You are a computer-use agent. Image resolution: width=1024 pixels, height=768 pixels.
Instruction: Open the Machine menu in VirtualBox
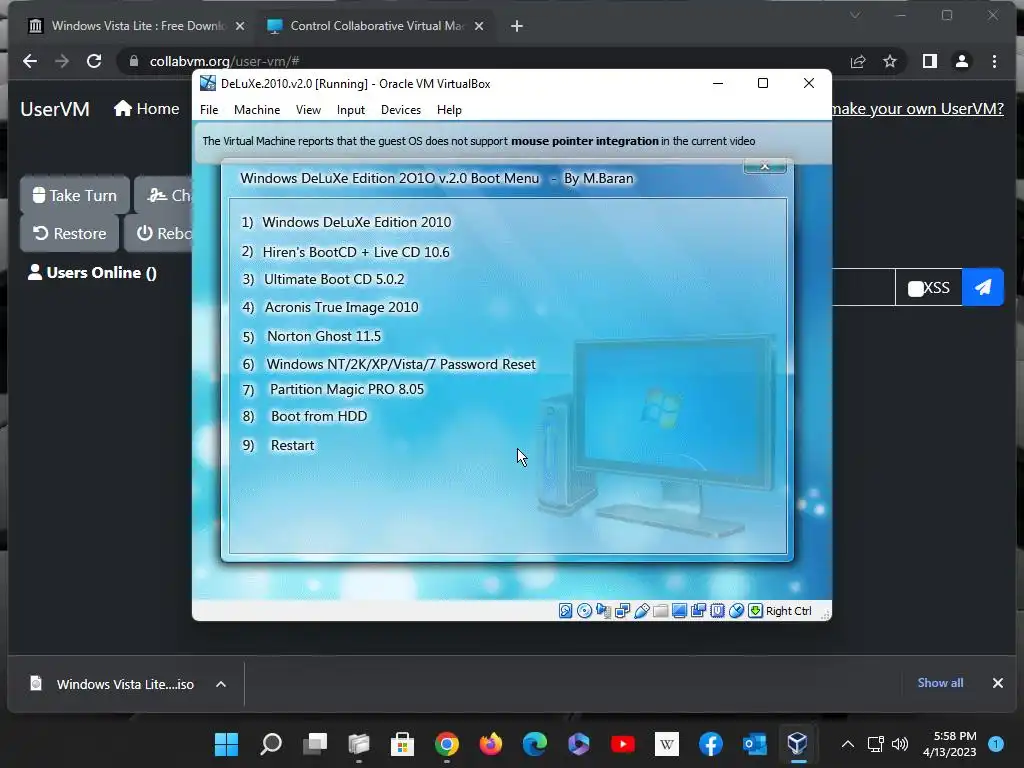[x=257, y=110]
